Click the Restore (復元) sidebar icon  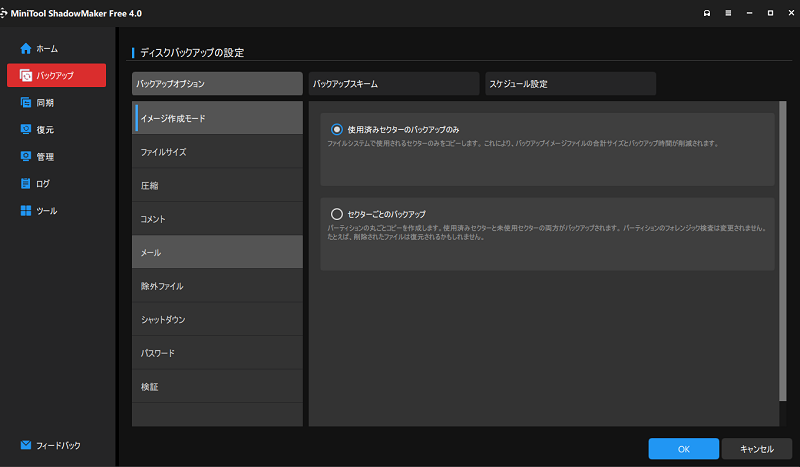pyautogui.click(x=26, y=129)
